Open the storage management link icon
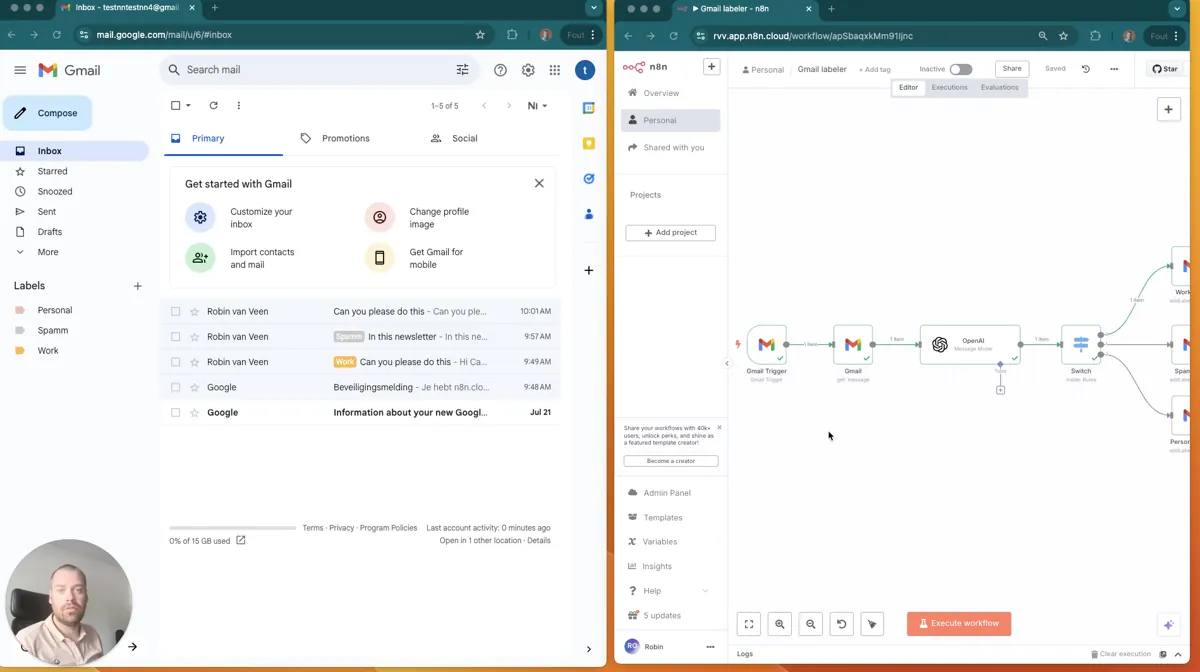 241,541
